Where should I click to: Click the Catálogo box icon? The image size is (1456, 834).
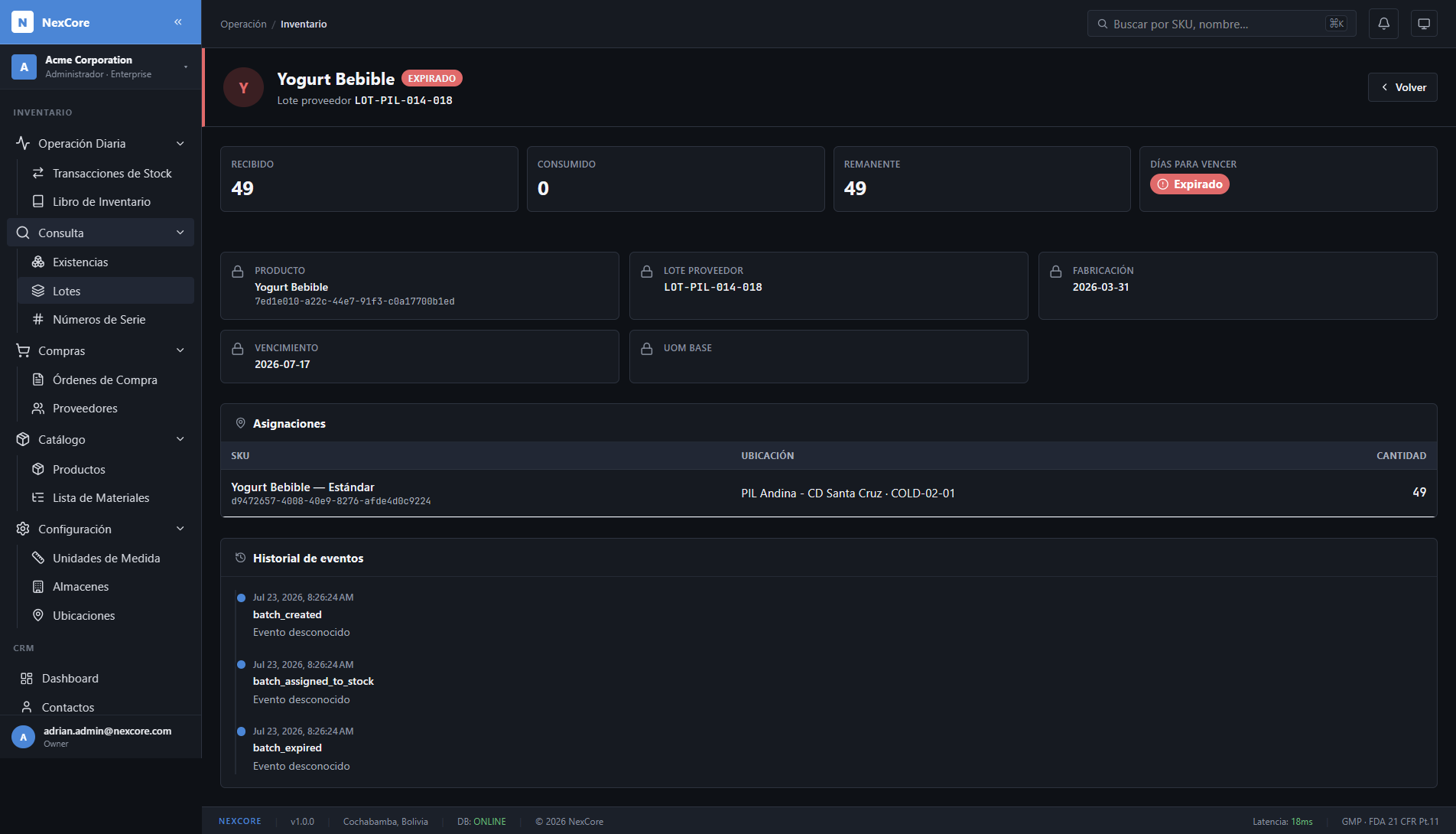(x=23, y=440)
